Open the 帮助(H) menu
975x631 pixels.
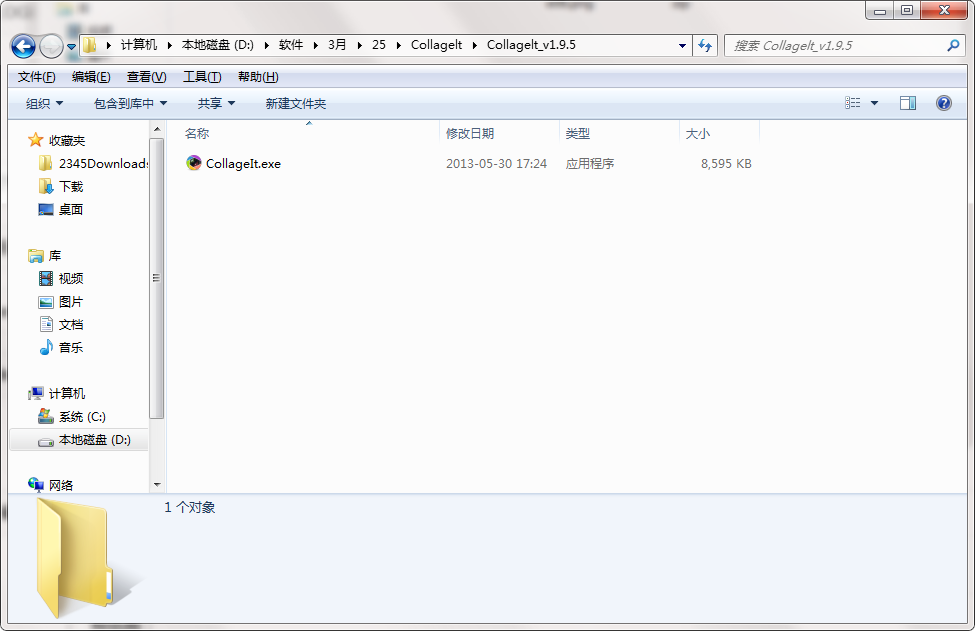[258, 76]
